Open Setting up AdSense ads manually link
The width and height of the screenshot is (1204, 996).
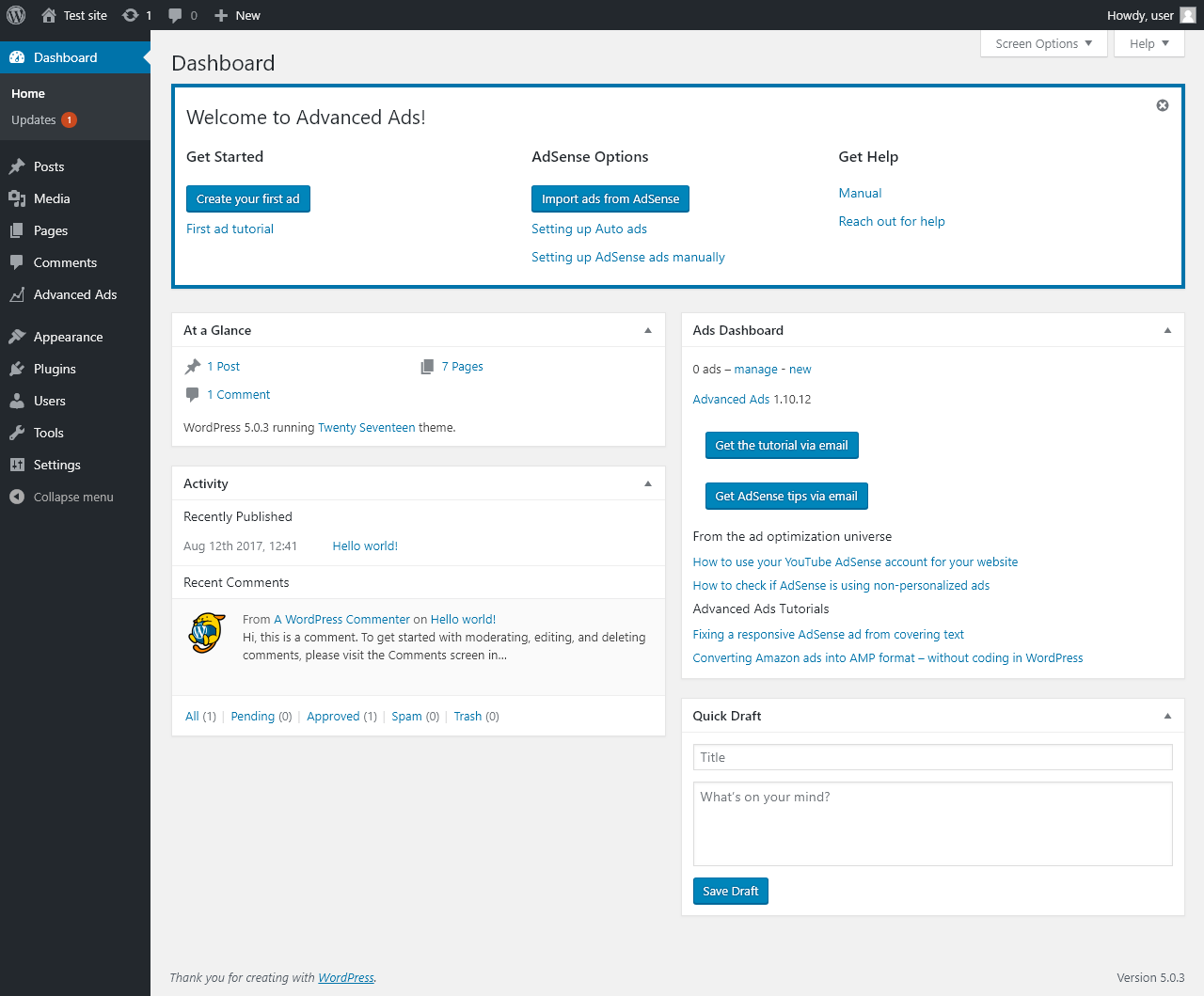click(x=628, y=257)
